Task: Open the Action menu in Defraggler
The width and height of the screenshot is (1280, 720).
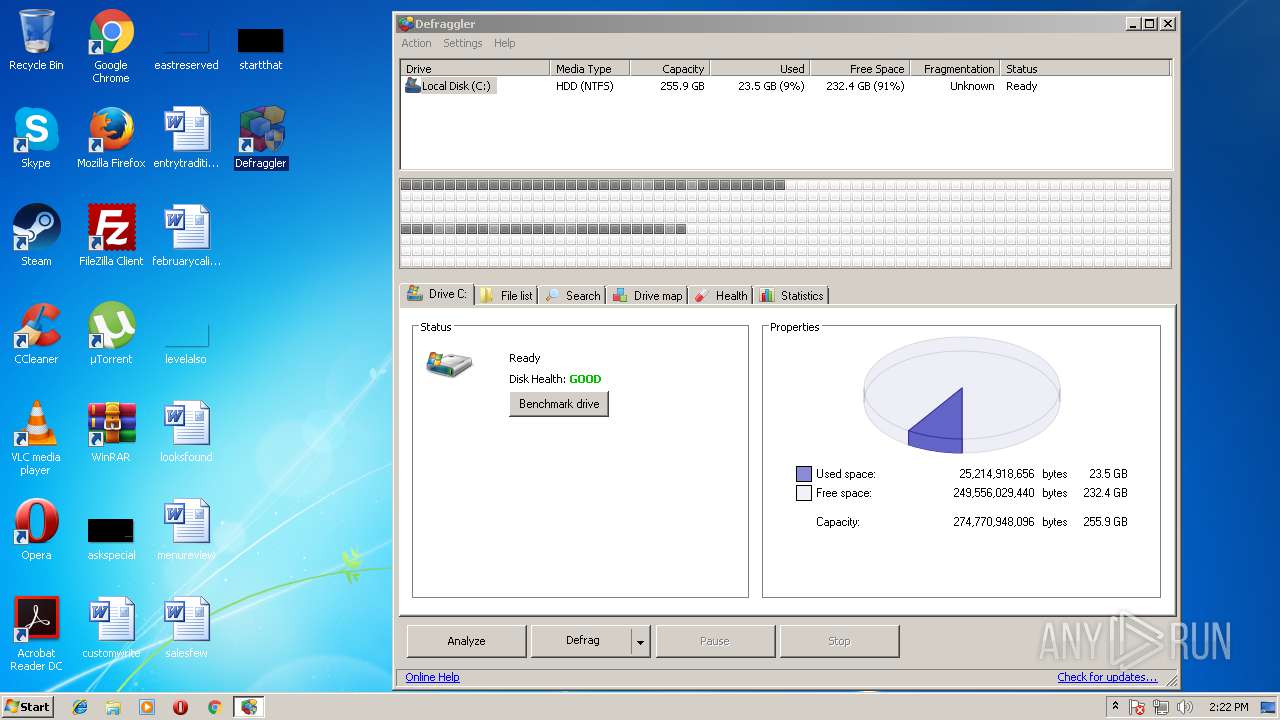Action: point(416,43)
